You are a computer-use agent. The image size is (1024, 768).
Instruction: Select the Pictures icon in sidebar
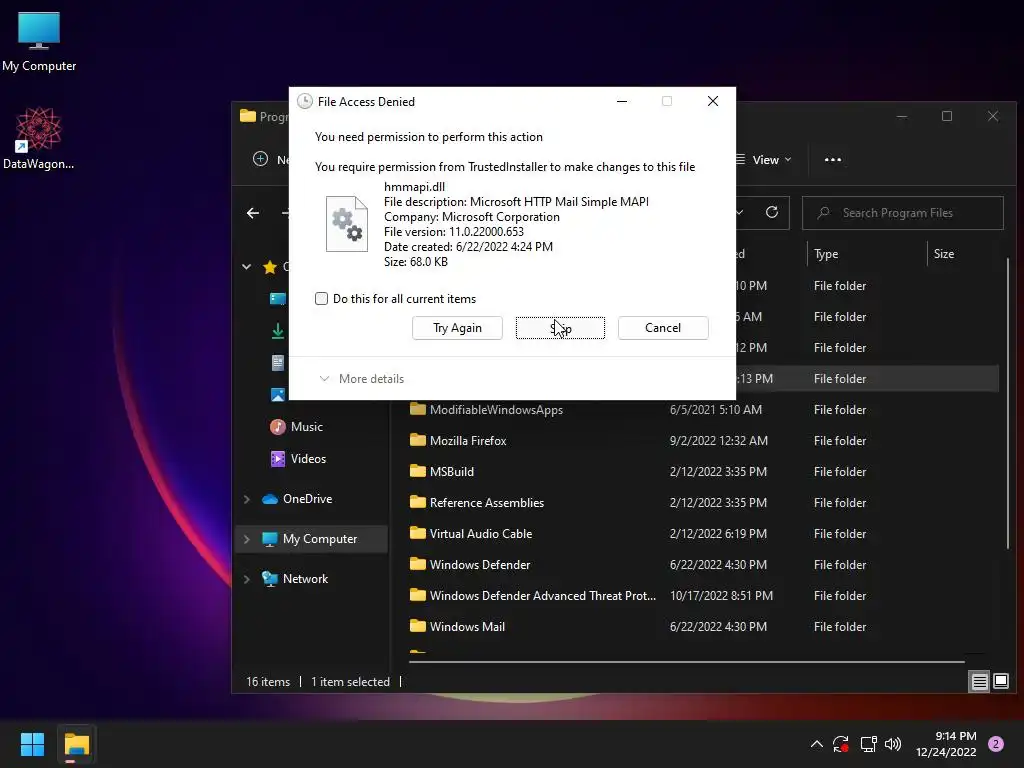coord(278,394)
